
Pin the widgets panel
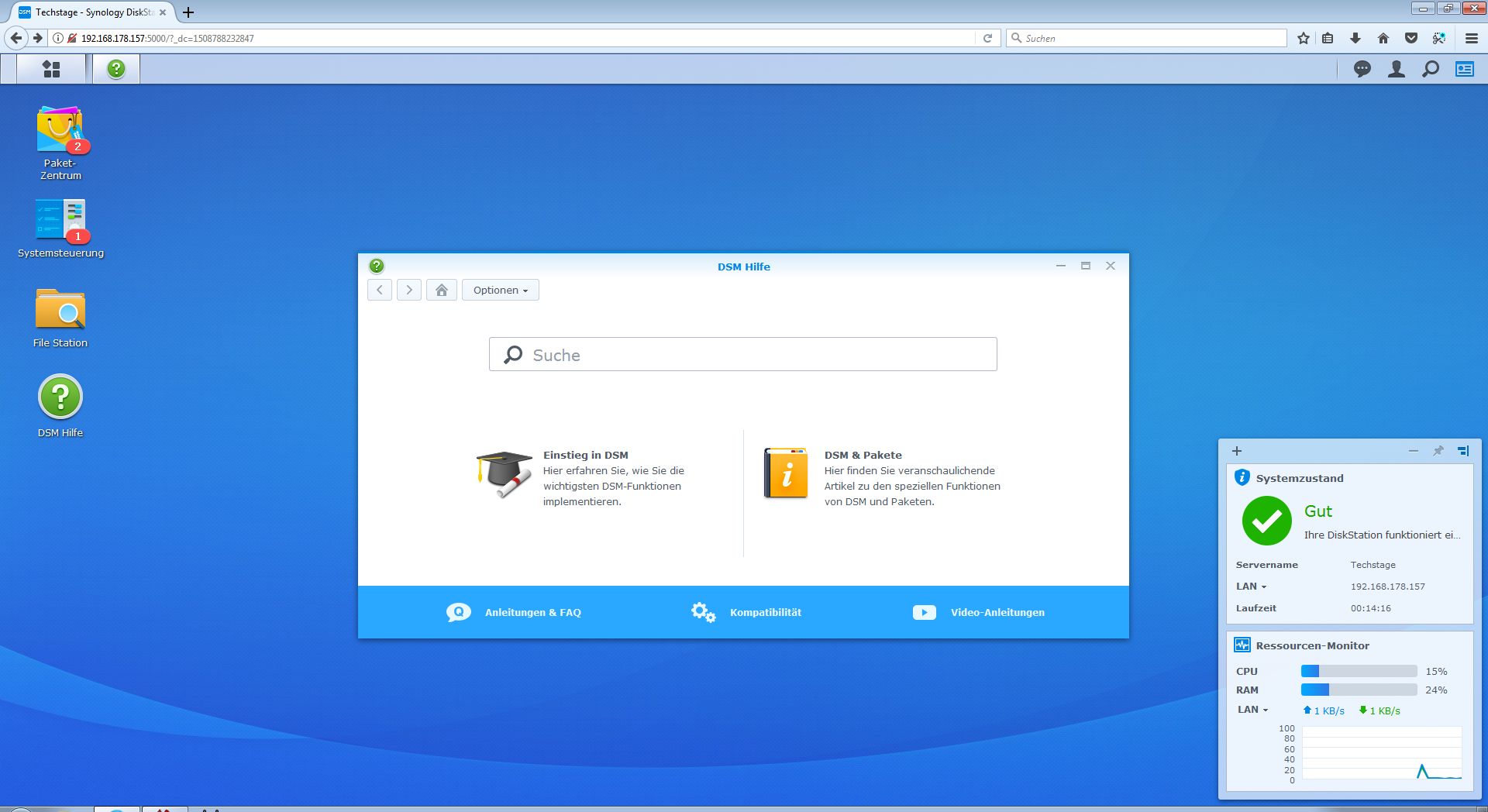1438,451
